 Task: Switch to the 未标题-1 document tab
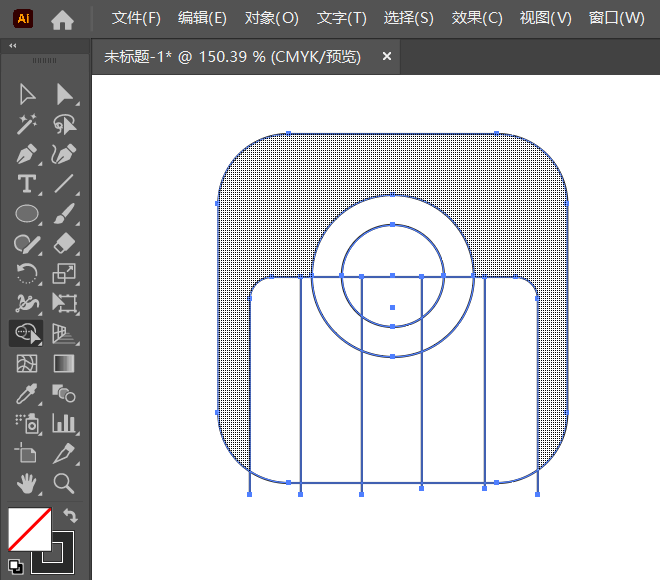click(x=232, y=57)
